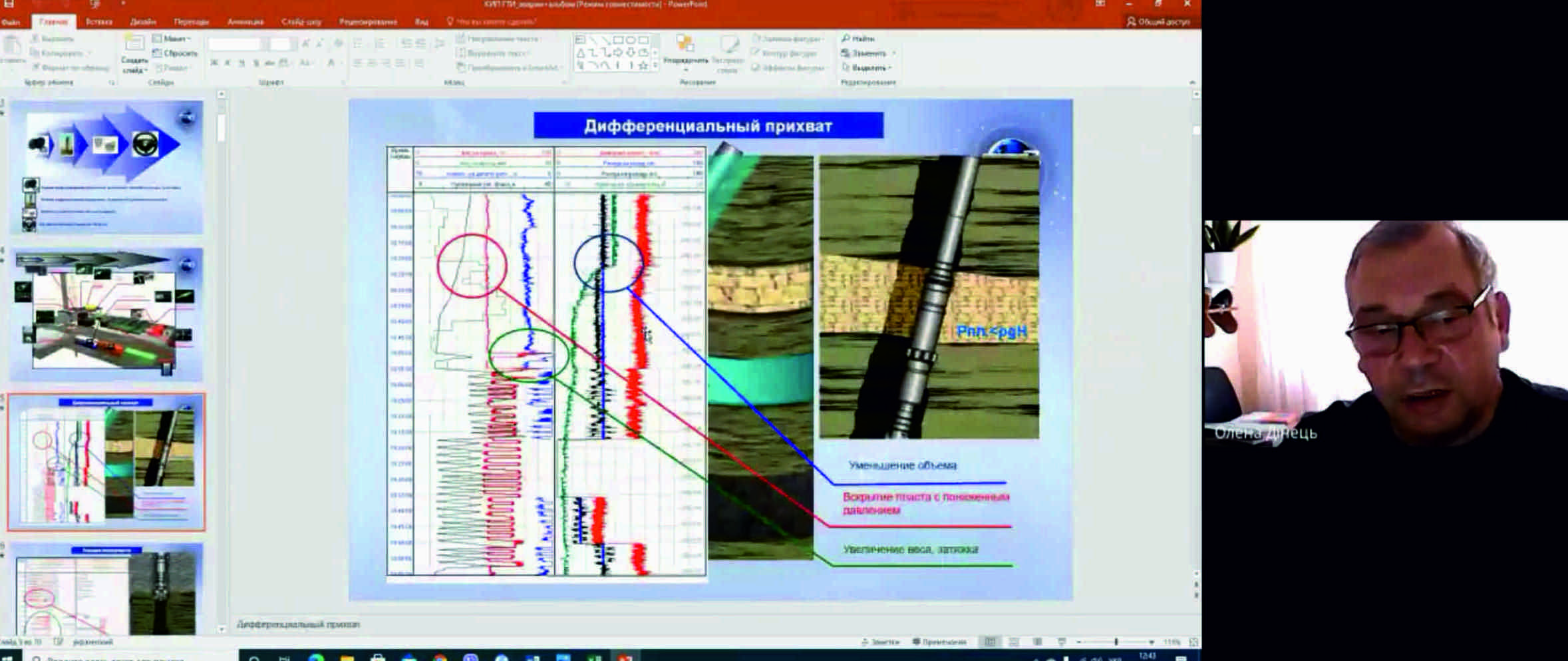The width and height of the screenshot is (1568, 661).
Task: Click the bulleted list icon
Action: point(359,44)
